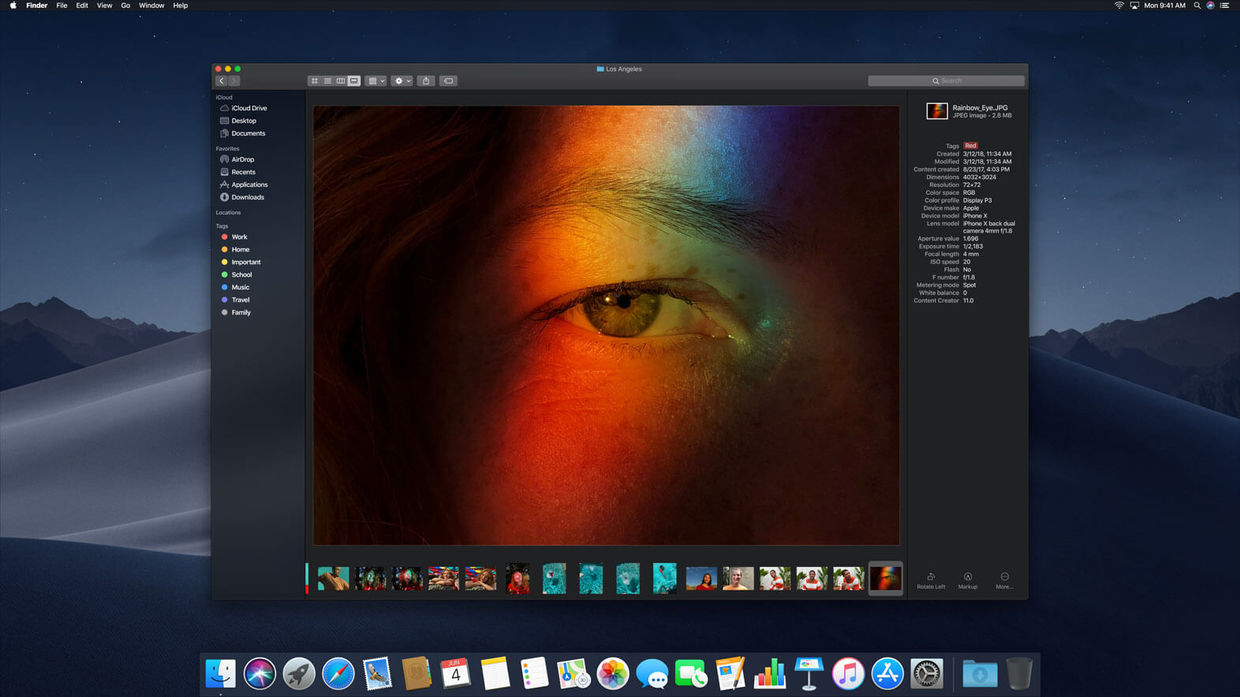The image size is (1240, 697).
Task: Select gallery view in the toolbar
Action: 352,81
